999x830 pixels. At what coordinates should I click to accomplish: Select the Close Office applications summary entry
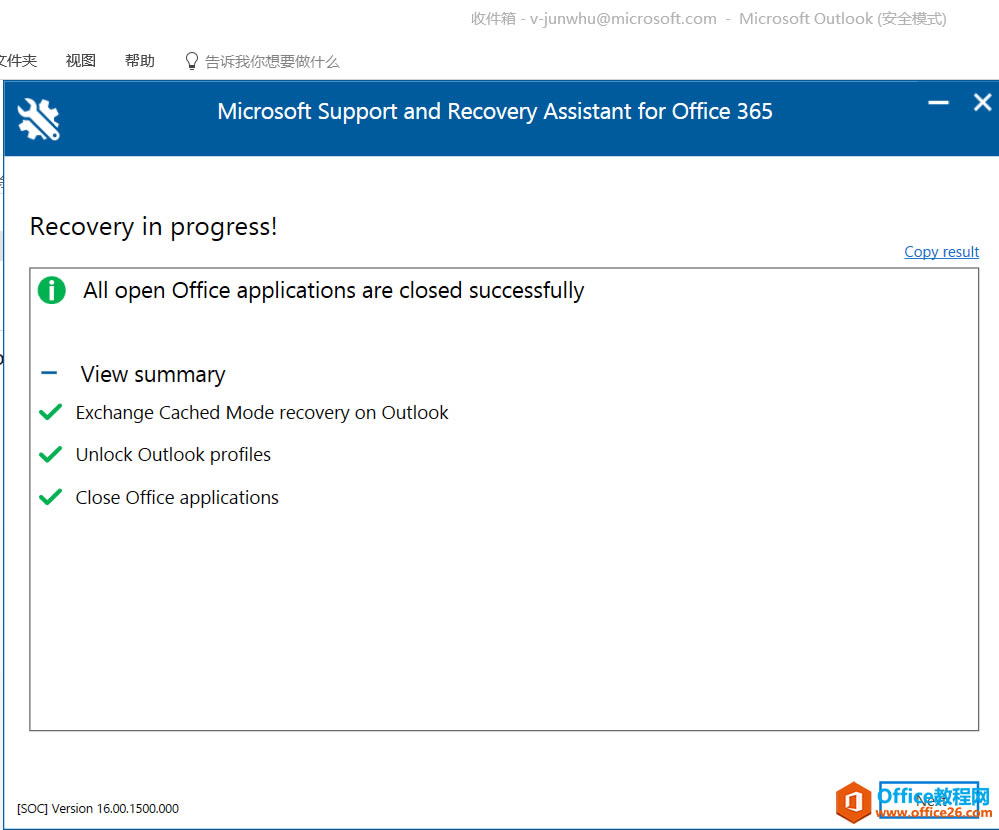click(177, 497)
